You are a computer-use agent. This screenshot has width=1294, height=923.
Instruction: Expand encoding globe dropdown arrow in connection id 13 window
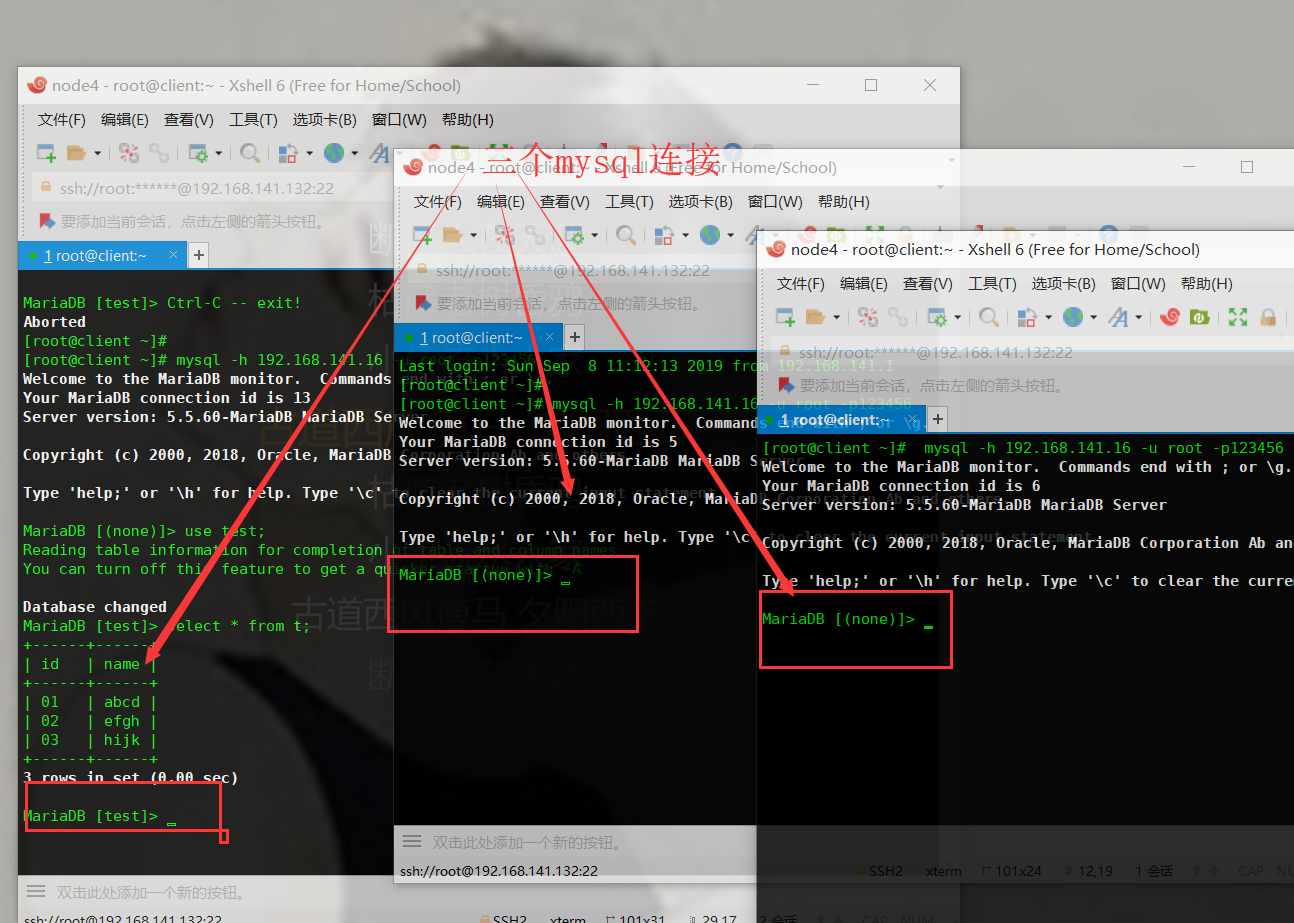tap(355, 154)
